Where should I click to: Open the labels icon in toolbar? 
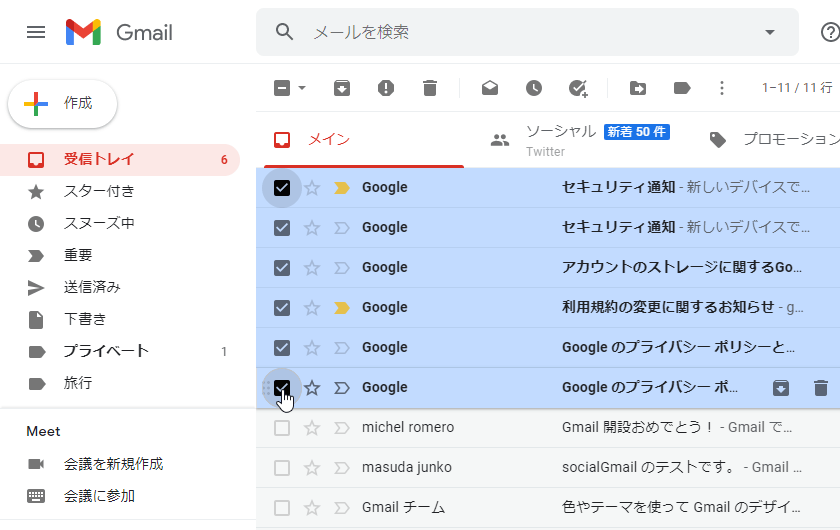pos(681,88)
